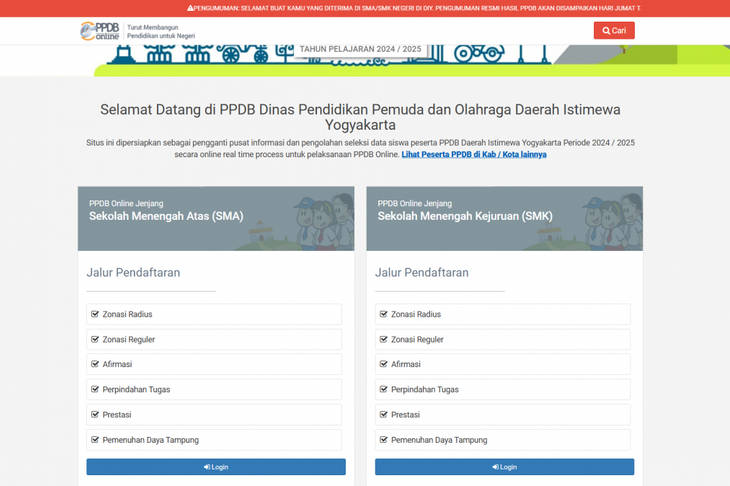
Task: Select Perpindahan Tugas under SMA
Action: (214, 389)
